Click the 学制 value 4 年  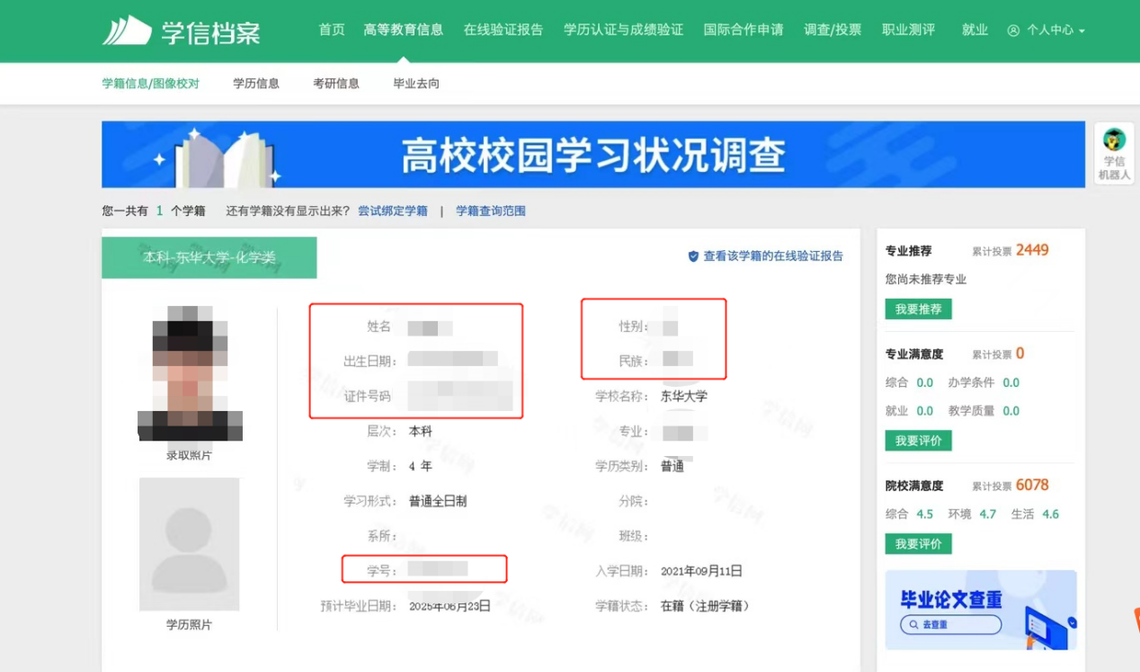[420, 466]
